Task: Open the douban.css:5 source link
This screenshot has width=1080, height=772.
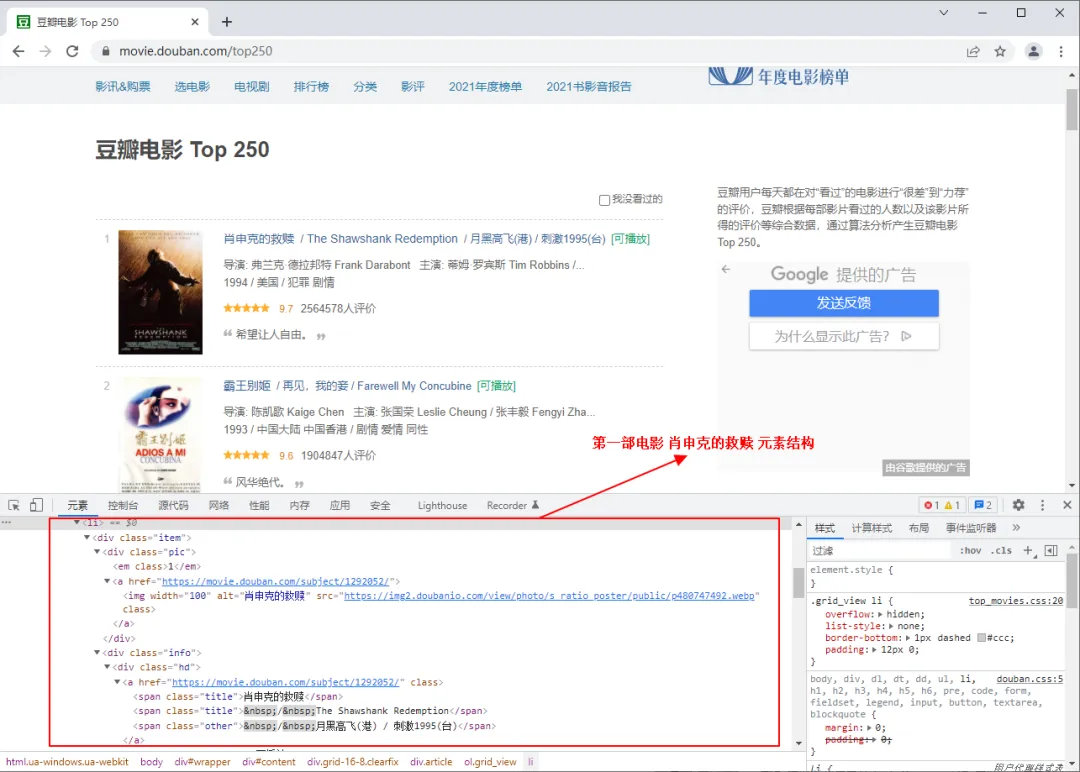Action: coord(1029,679)
